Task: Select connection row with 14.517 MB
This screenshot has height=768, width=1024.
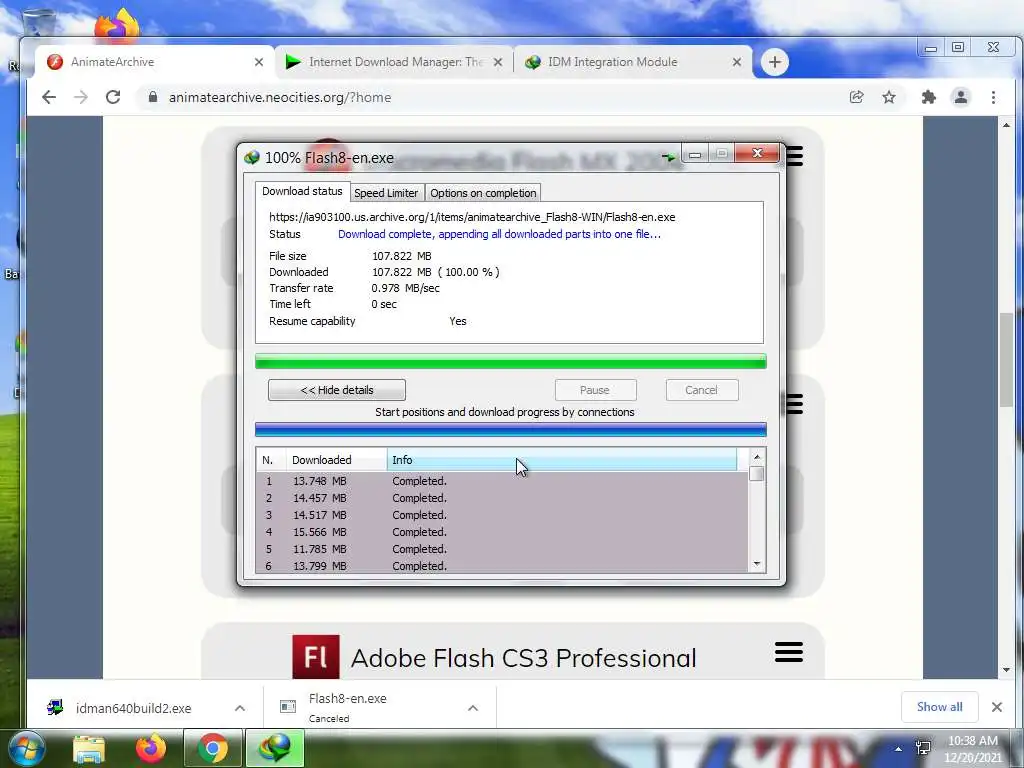Action: pos(502,515)
